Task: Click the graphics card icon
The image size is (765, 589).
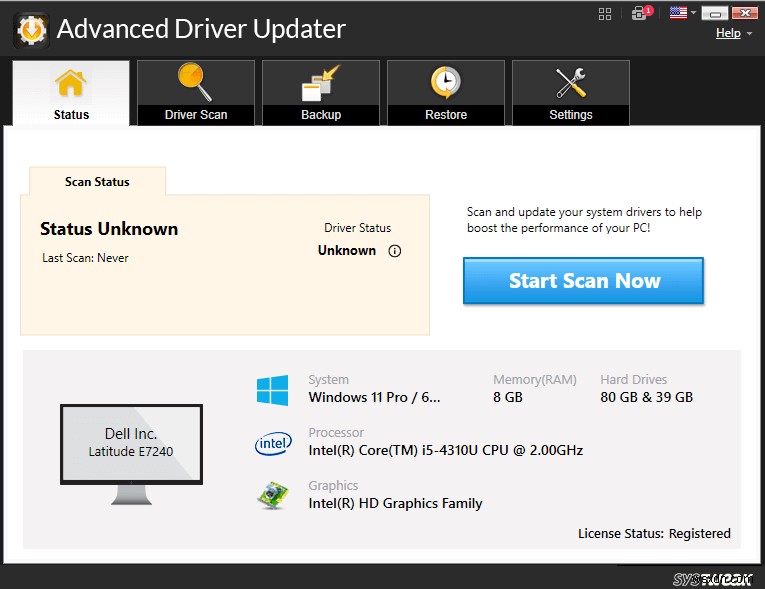Action: coord(273,495)
